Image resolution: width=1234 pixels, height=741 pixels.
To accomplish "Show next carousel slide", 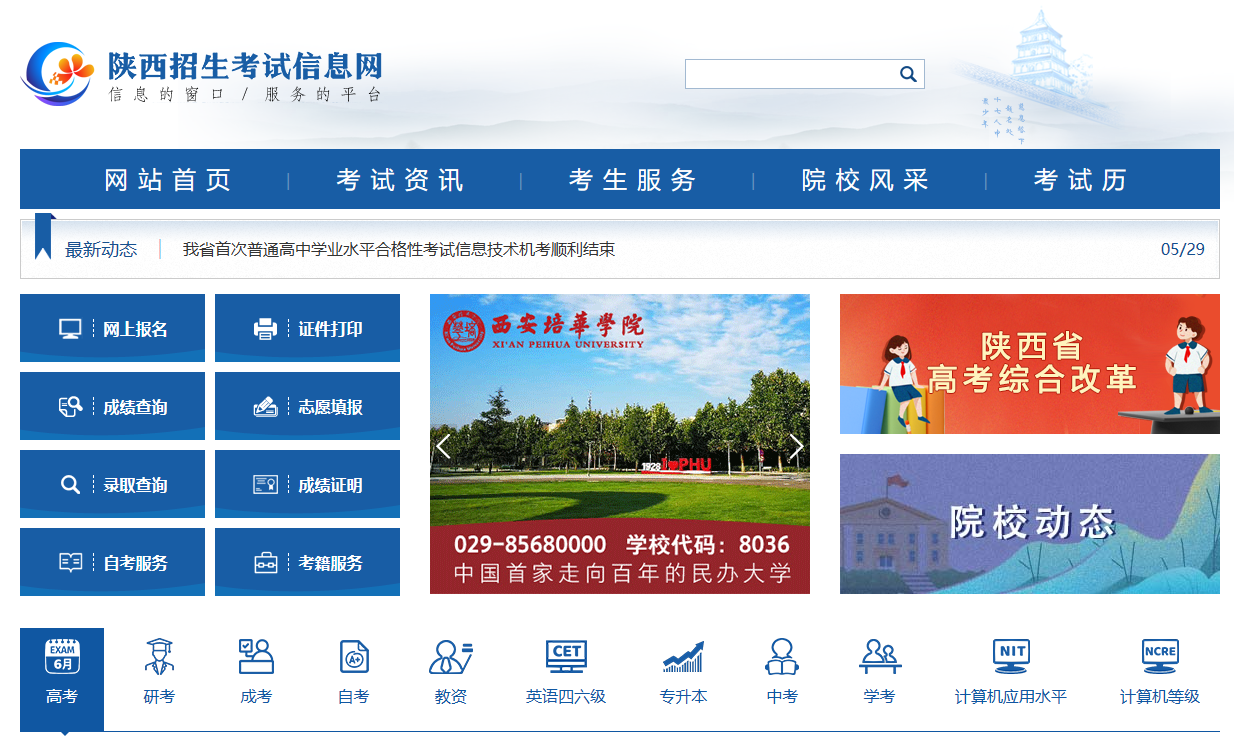I will [x=796, y=447].
